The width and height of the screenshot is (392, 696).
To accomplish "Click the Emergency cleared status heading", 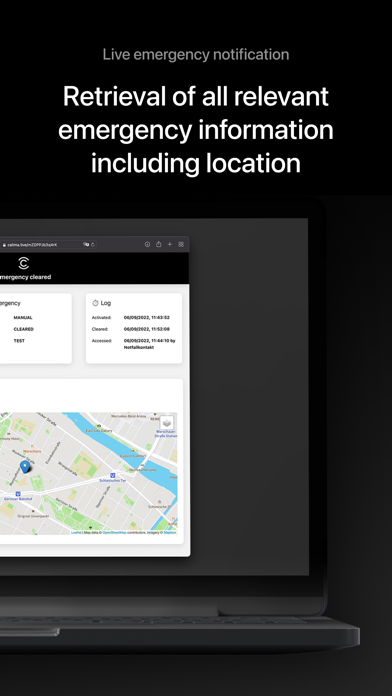I will point(25,277).
